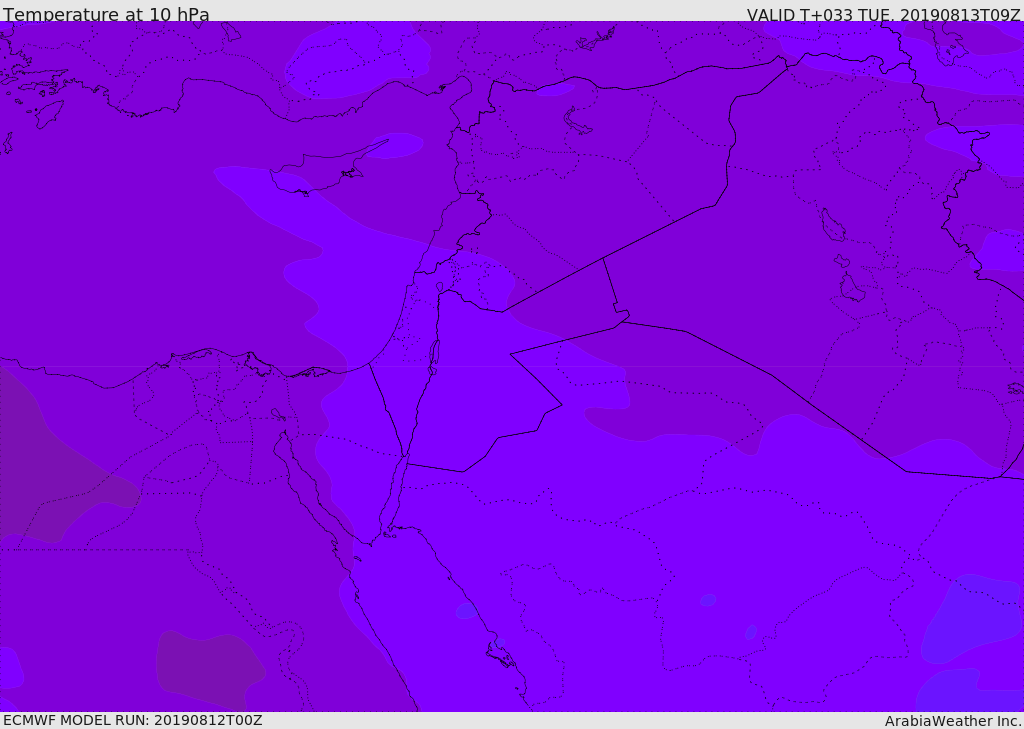Image resolution: width=1024 pixels, height=729 pixels.
Task: Click the 'ArabiaWeather Inc.' credit text
Action: click(953, 721)
